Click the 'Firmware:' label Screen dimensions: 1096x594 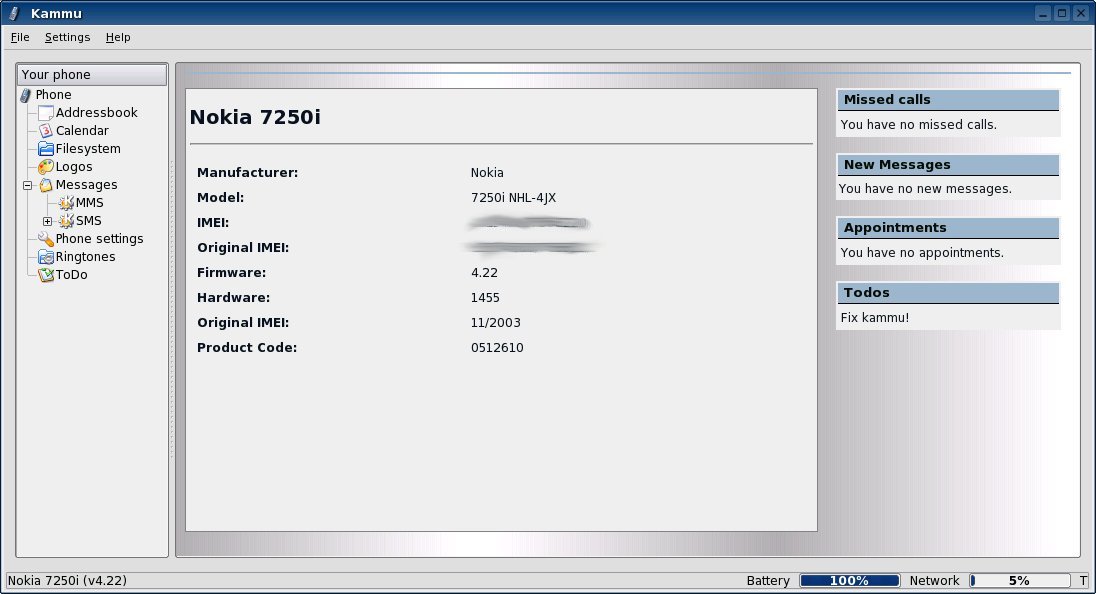[x=231, y=273]
